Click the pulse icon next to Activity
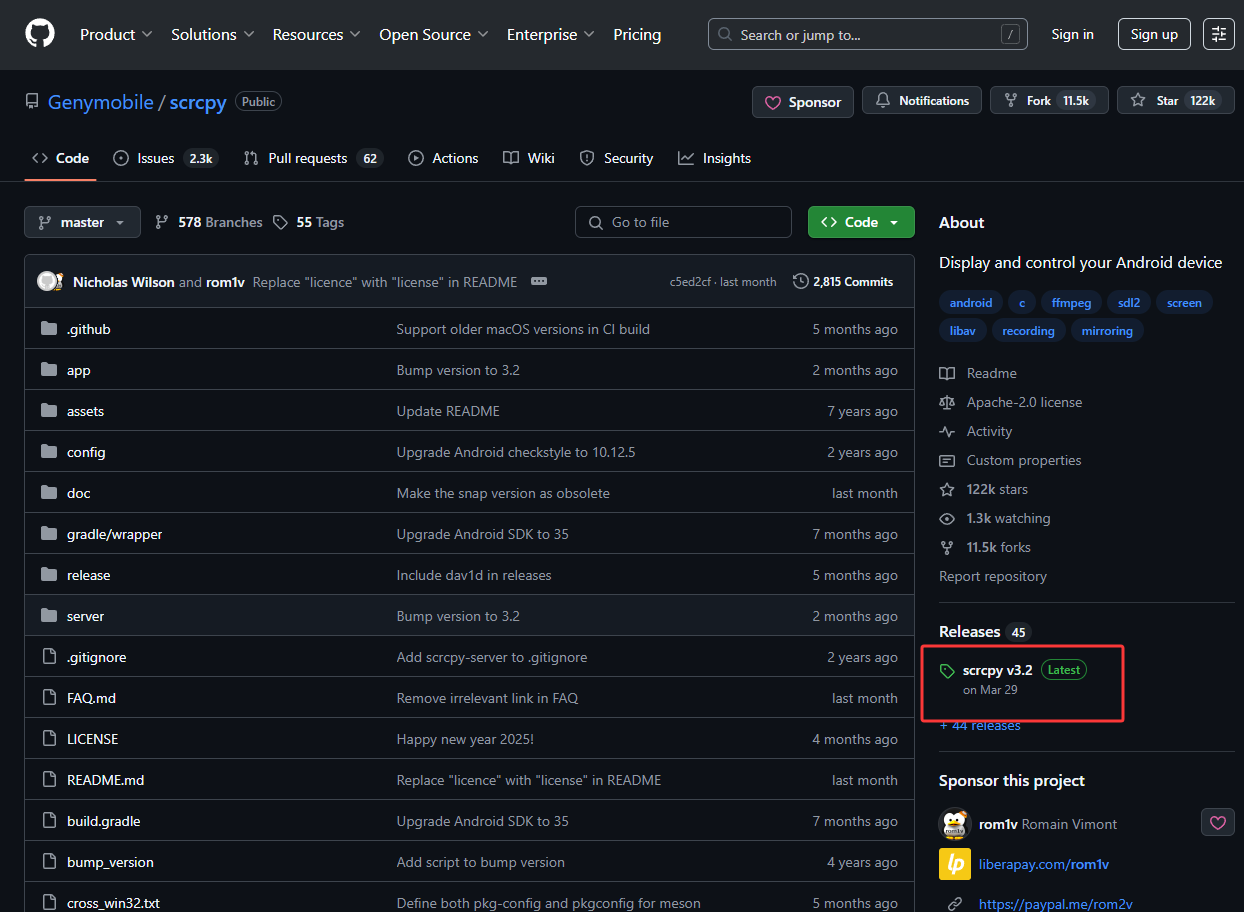This screenshot has height=912, width=1244. (947, 431)
